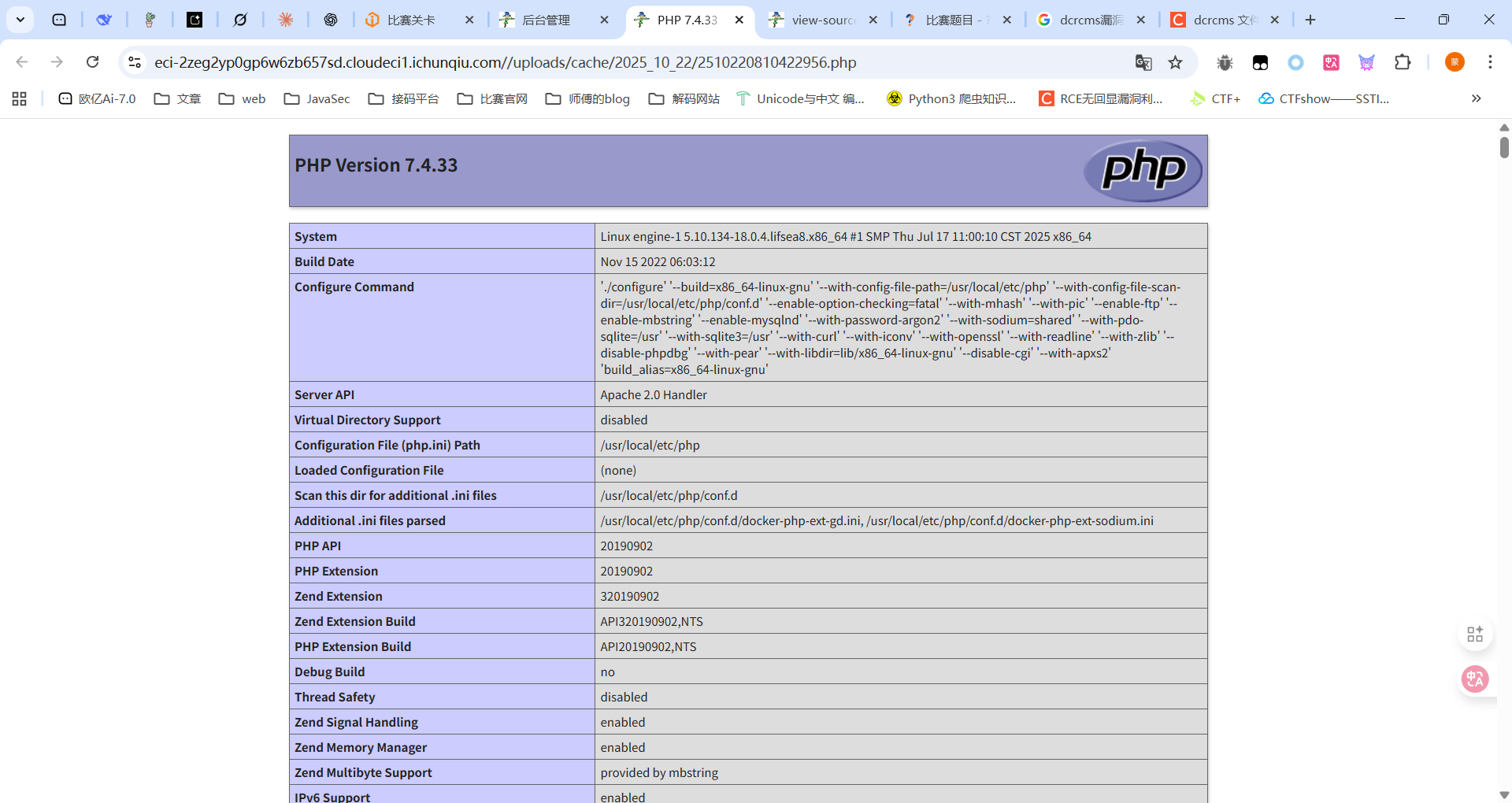Open the Extensions puzzle icon
The image size is (1512, 803).
[1403, 62]
